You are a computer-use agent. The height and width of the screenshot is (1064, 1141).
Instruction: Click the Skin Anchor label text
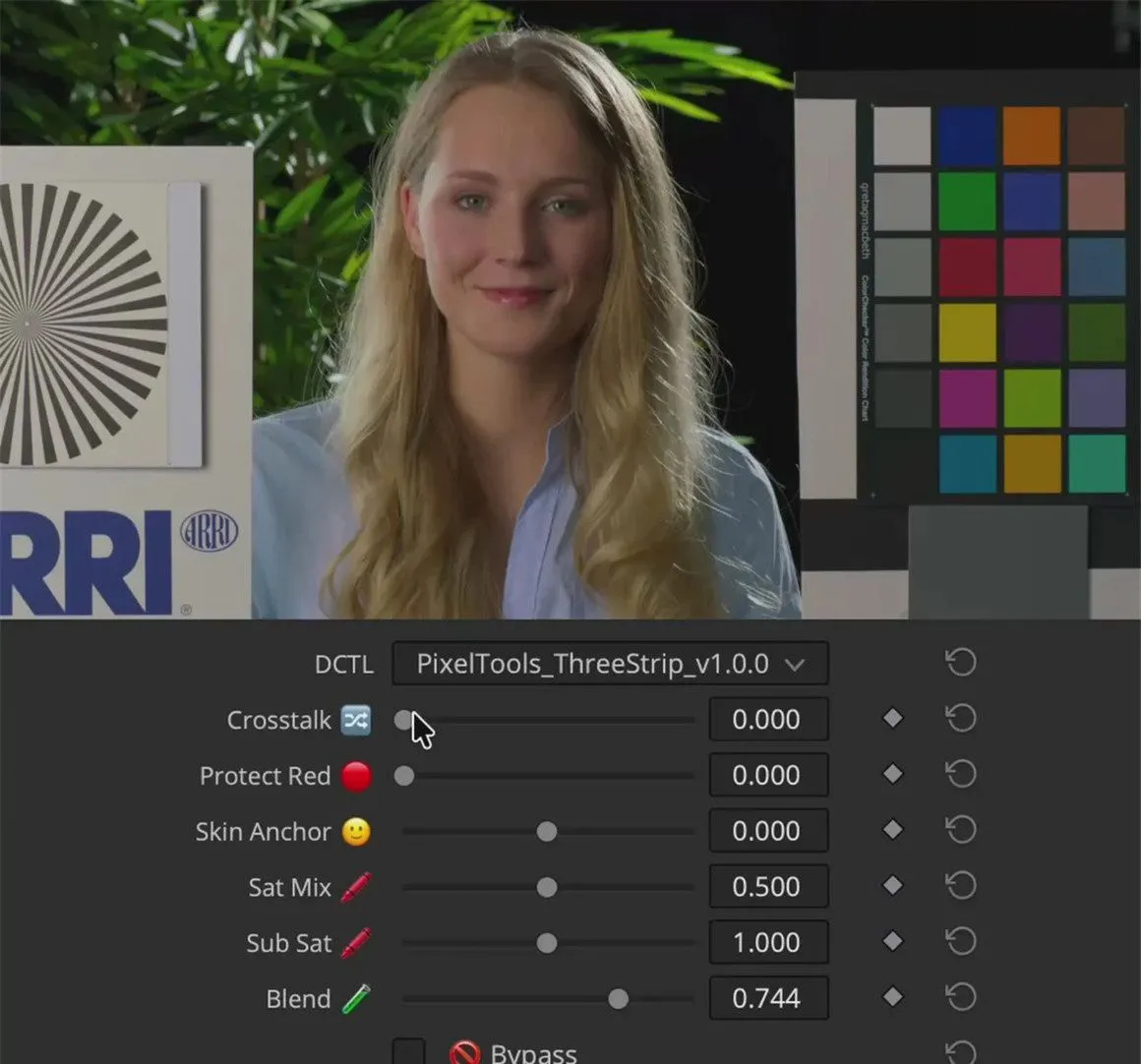tap(263, 831)
